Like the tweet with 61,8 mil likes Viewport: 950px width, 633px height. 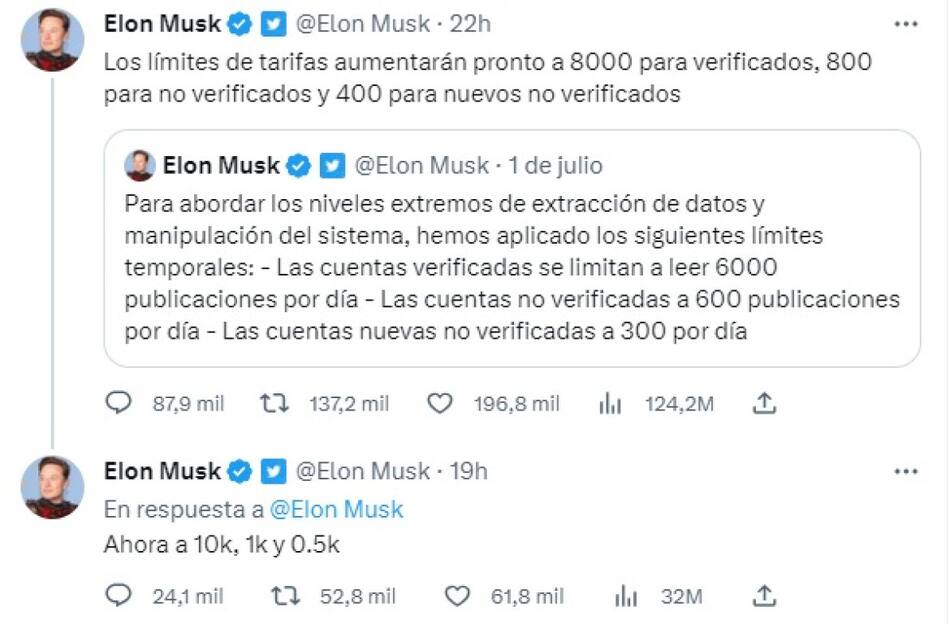tap(456, 596)
